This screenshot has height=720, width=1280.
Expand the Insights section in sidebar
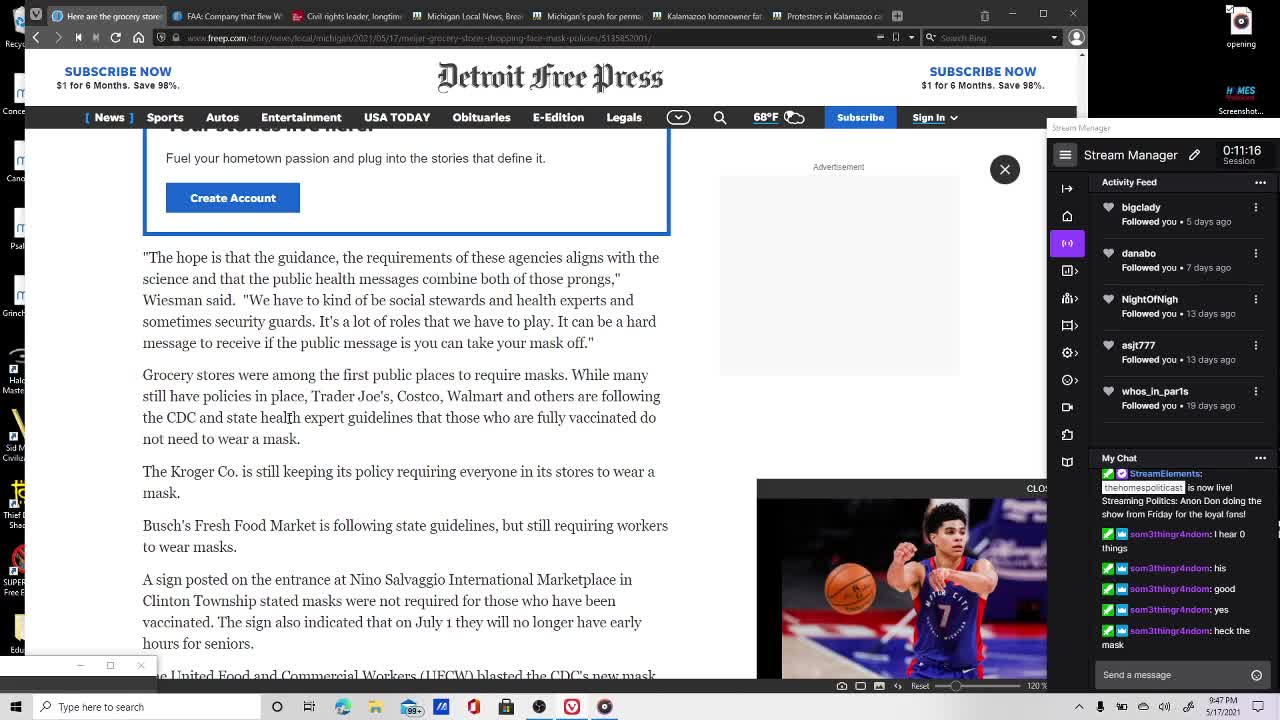point(1069,270)
